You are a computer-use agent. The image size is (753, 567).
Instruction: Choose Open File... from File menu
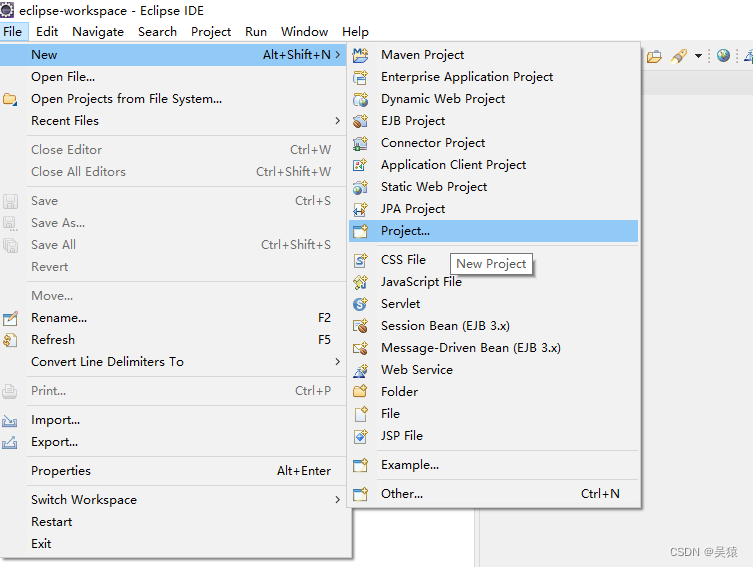(x=173, y=77)
